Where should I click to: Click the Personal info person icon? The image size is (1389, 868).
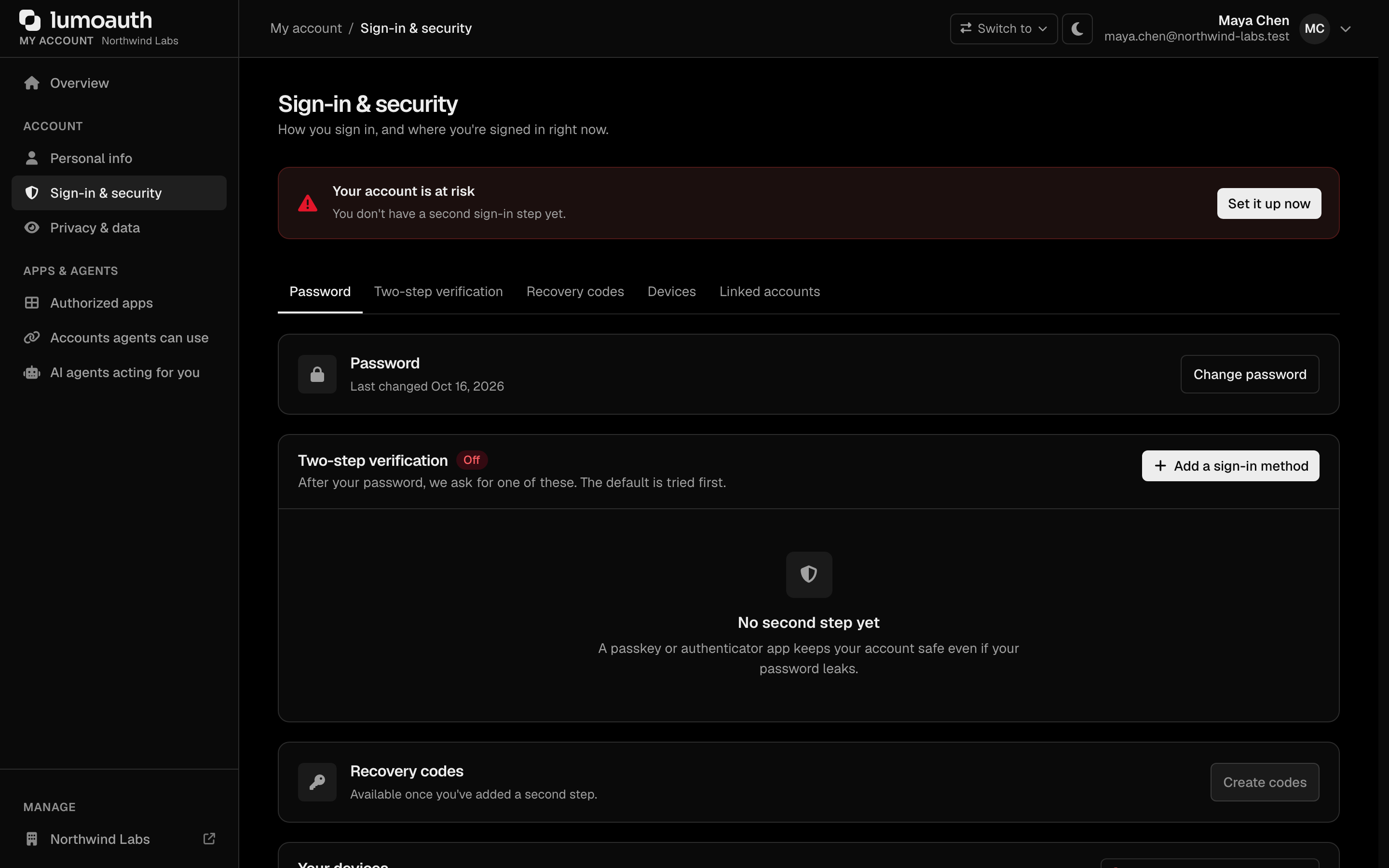tap(31, 158)
